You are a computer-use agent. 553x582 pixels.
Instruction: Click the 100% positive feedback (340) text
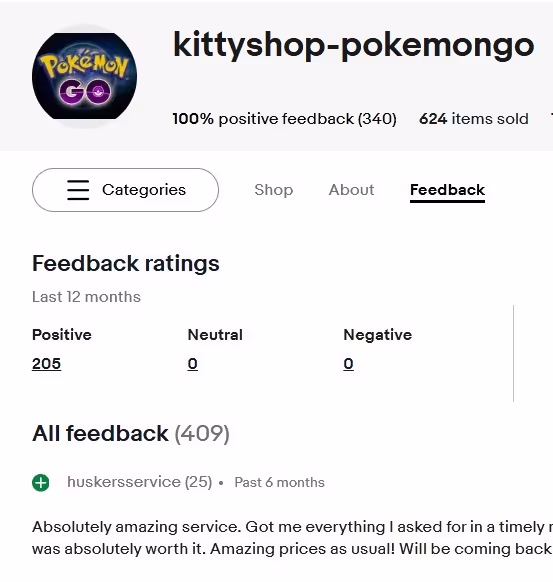pos(285,119)
